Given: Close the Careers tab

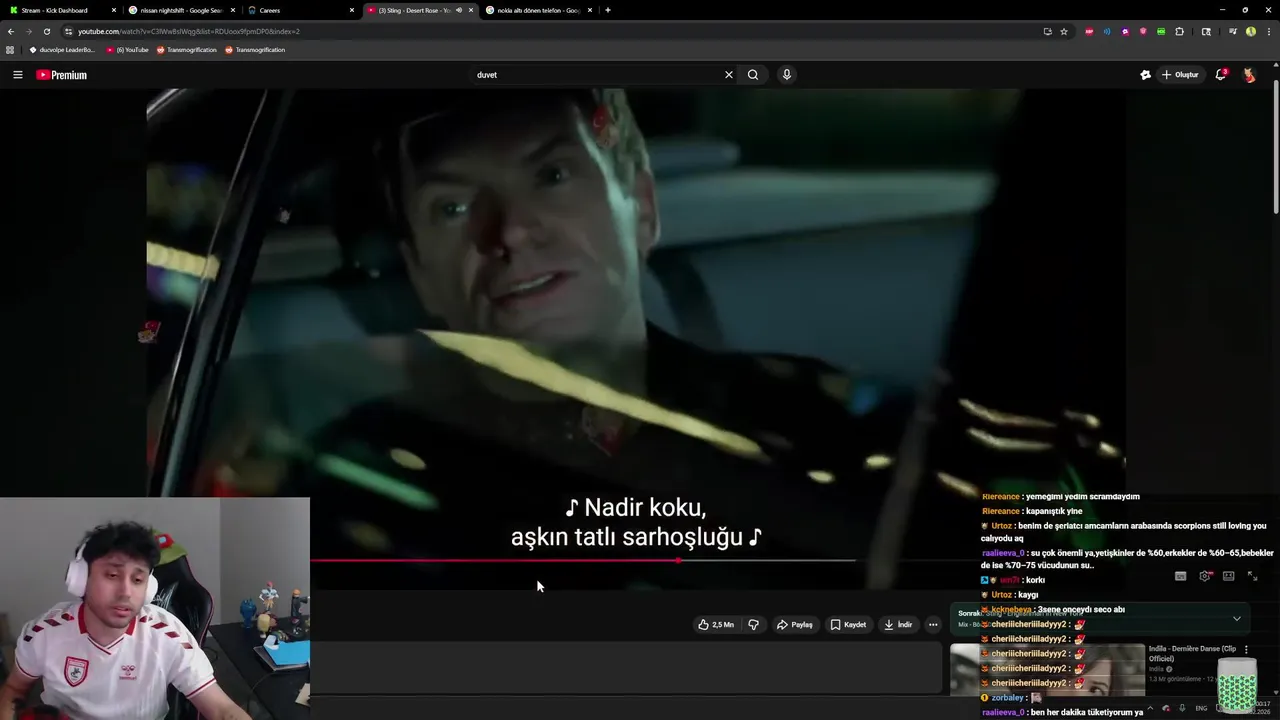Looking at the screenshot, I should tap(352, 10).
